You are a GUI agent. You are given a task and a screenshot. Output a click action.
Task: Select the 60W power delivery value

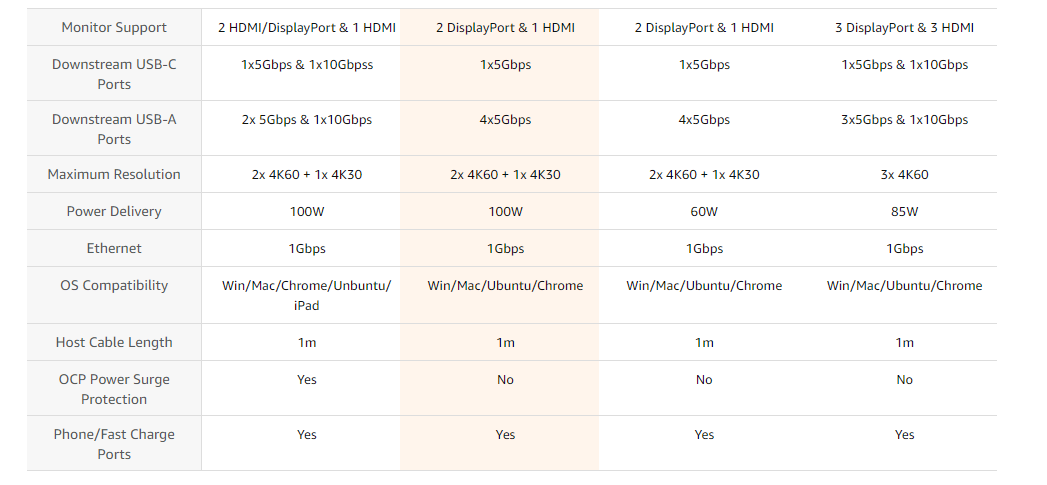[704, 212]
